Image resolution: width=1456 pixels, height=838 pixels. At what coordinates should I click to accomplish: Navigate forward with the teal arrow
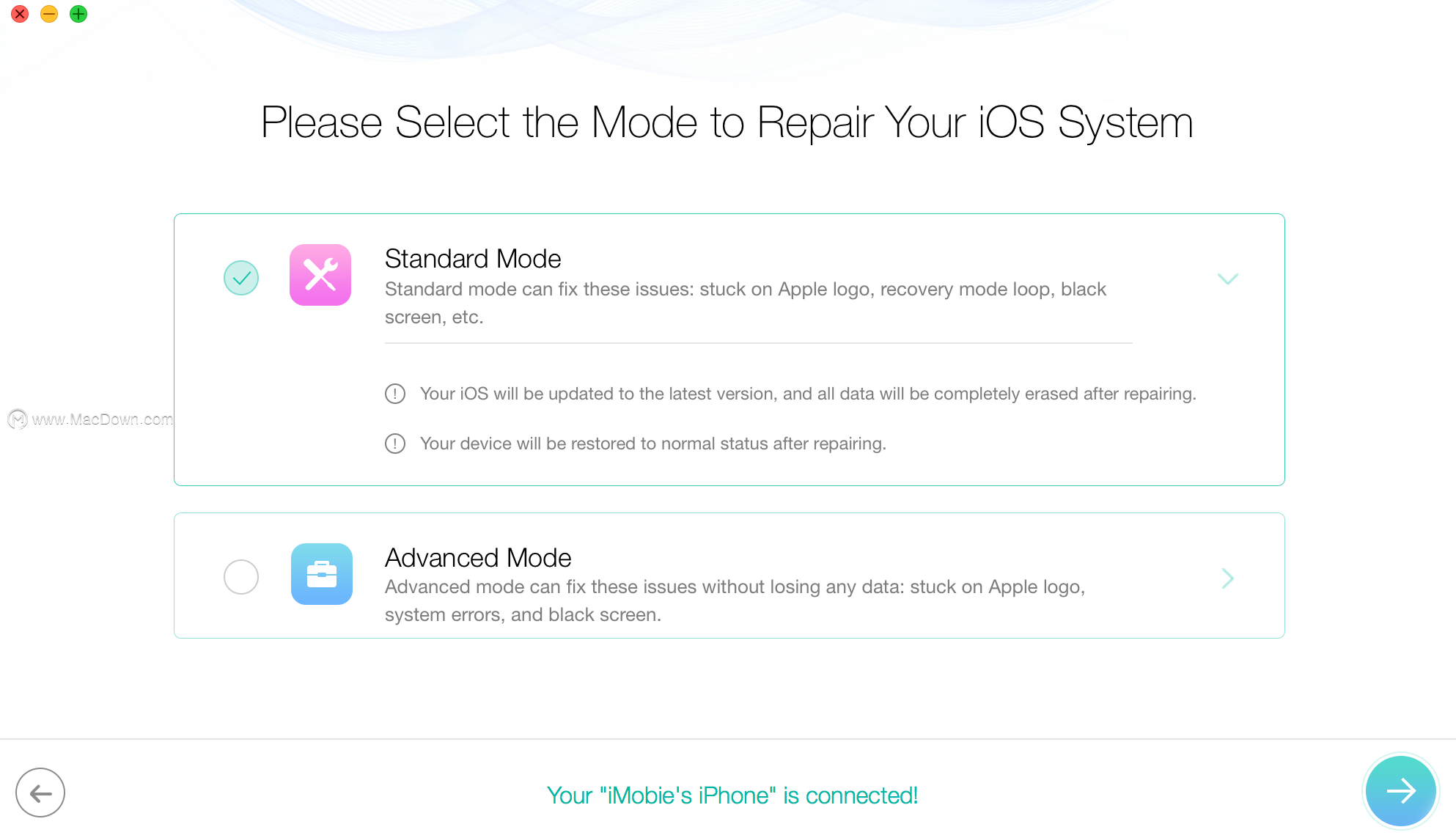(1401, 791)
